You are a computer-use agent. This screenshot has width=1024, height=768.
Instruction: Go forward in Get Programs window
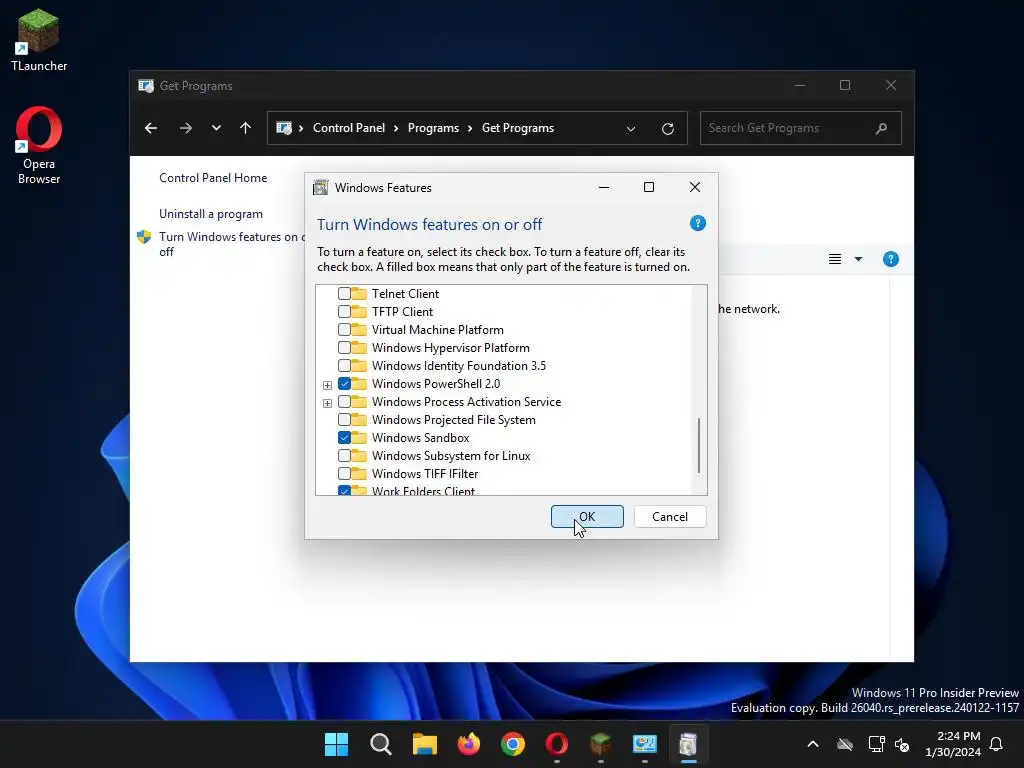(x=186, y=128)
